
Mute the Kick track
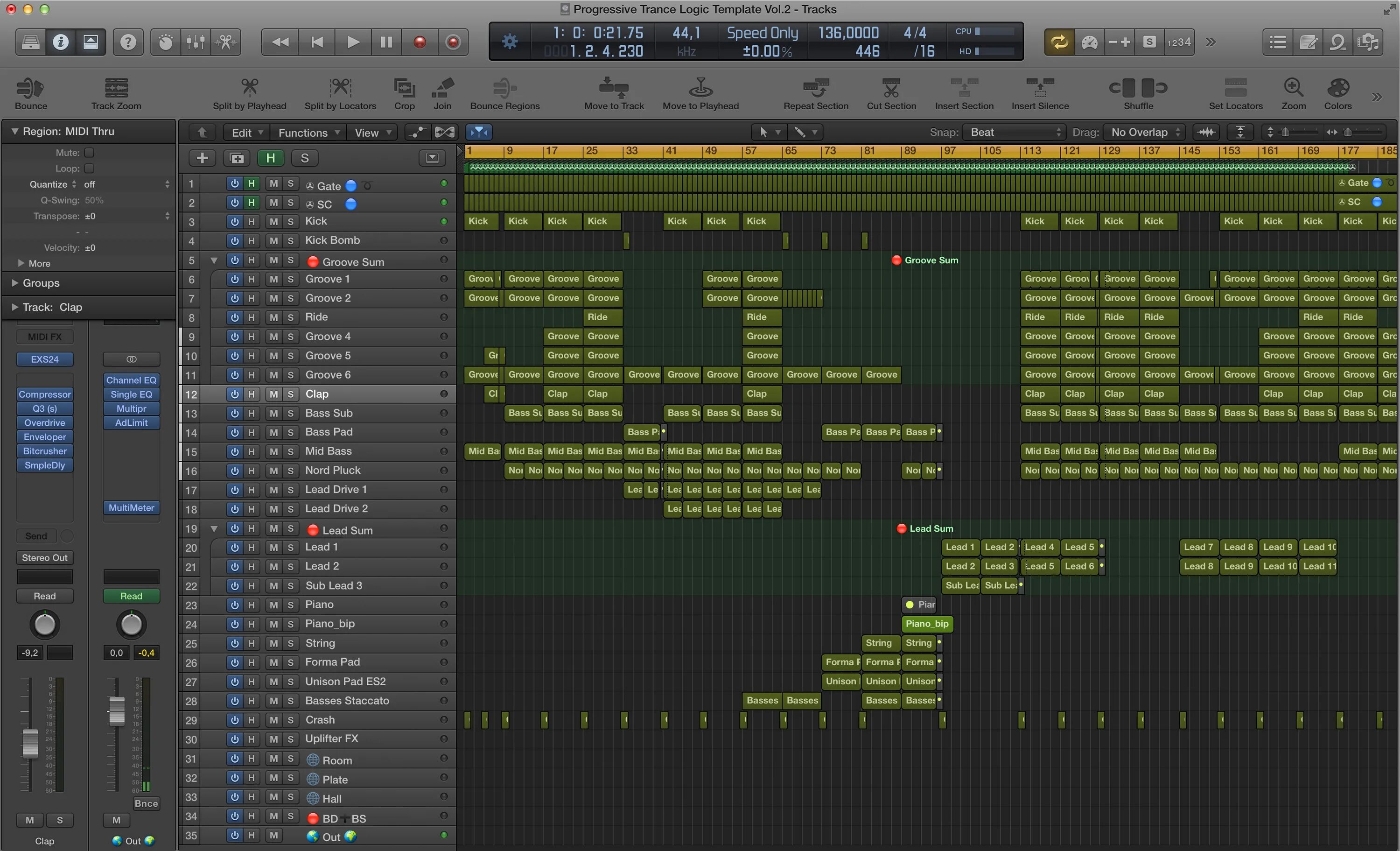(x=274, y=222)
